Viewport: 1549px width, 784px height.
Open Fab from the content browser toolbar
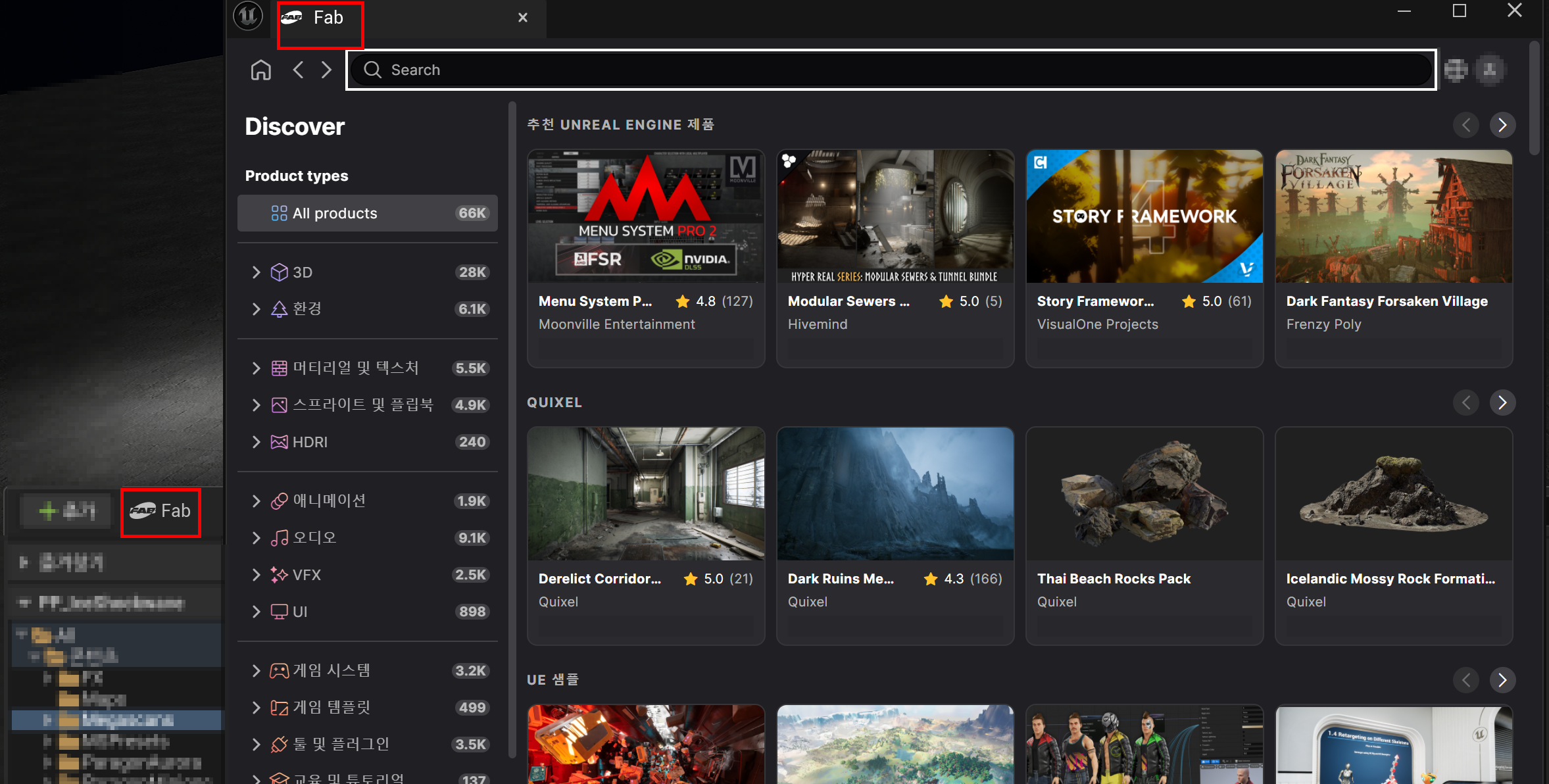pos(160,511)
